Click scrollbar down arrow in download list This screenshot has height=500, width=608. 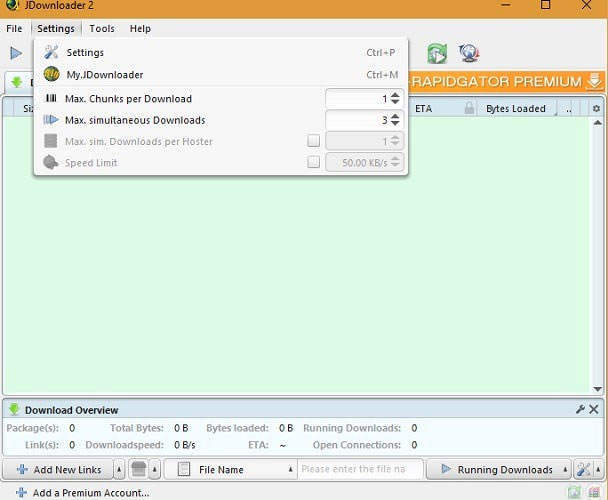[x=598, y=389]
